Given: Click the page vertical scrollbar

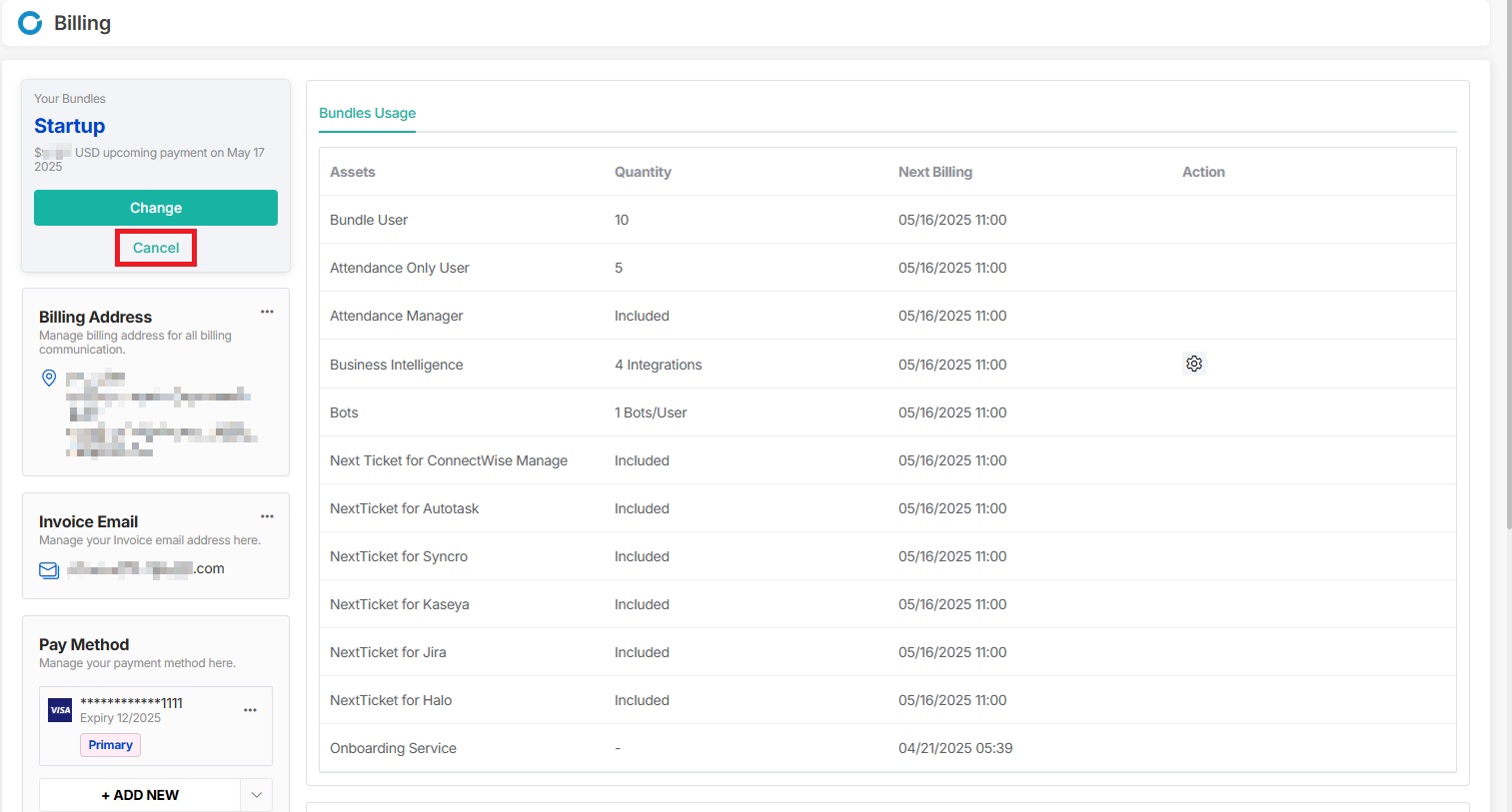Looking at the screenshot, I should (x=1508, y=300).
